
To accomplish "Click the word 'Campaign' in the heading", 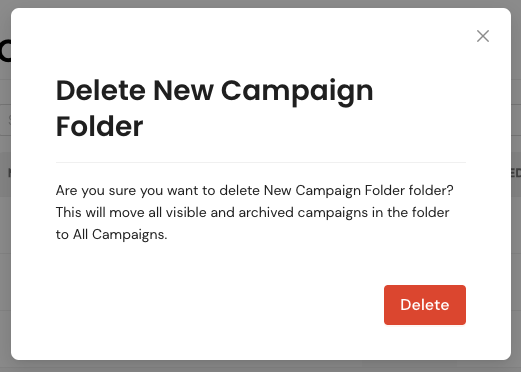I will click(297, 92).
